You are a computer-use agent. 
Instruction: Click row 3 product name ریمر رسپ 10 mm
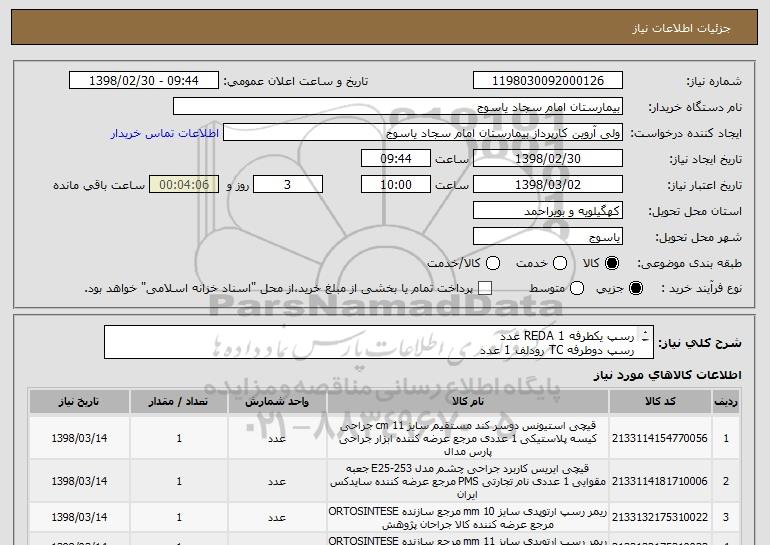(468, 518)
